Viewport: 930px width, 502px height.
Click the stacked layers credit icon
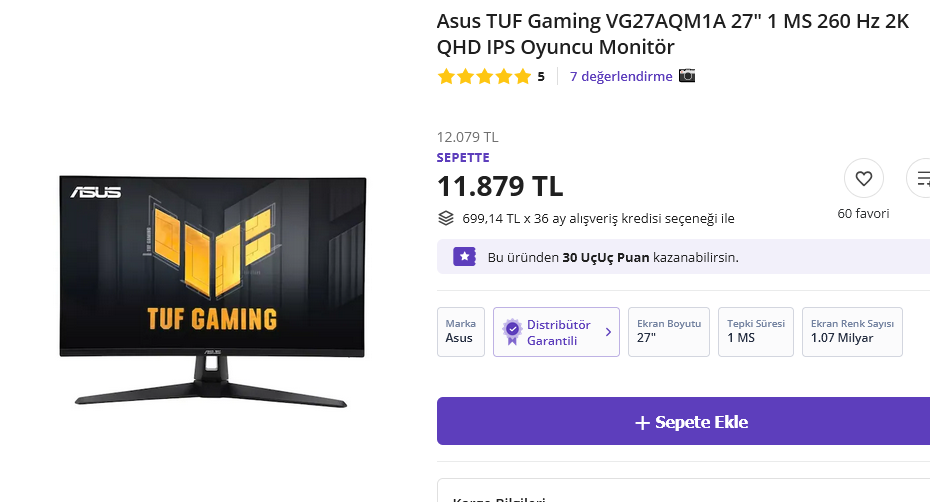click(445, 218)
